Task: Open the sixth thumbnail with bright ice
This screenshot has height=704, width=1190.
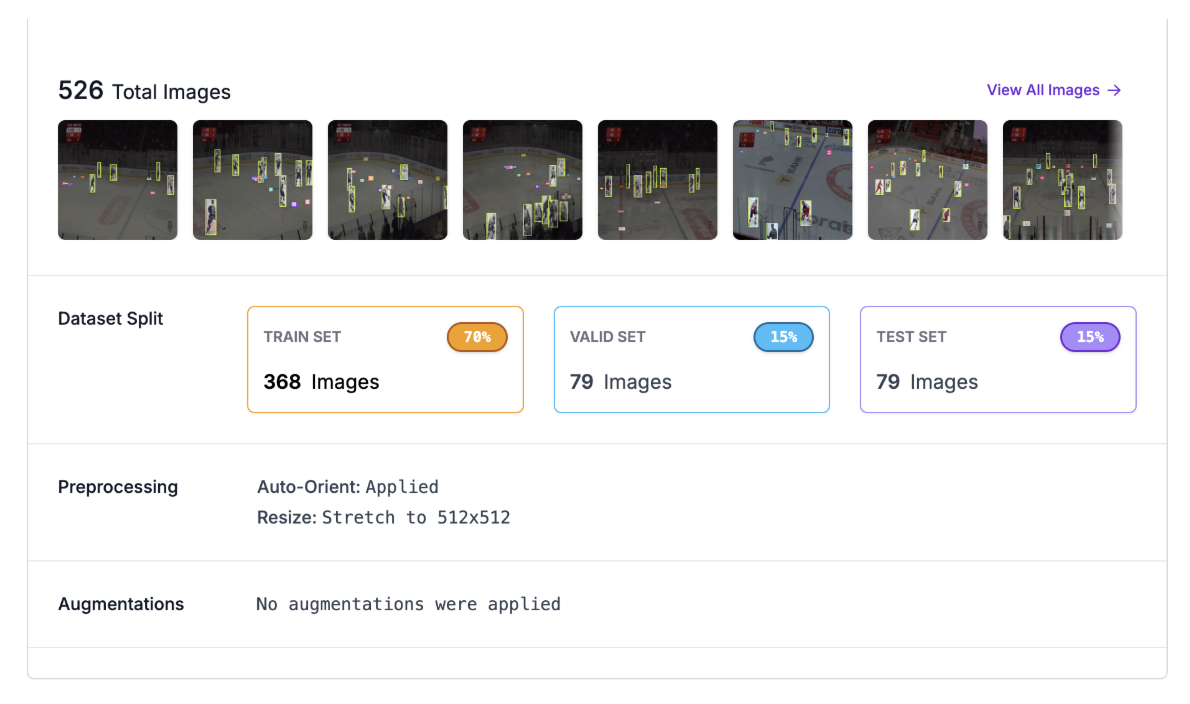Action: point(792,180)
